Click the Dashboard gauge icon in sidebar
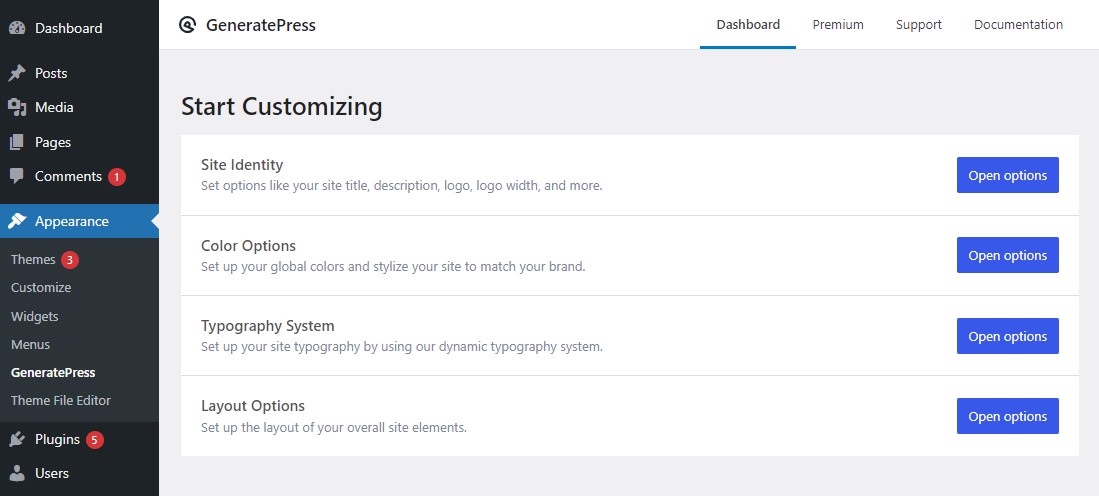Image resolution: width=1099 pixels, height=496 pixels. [17, 28]
